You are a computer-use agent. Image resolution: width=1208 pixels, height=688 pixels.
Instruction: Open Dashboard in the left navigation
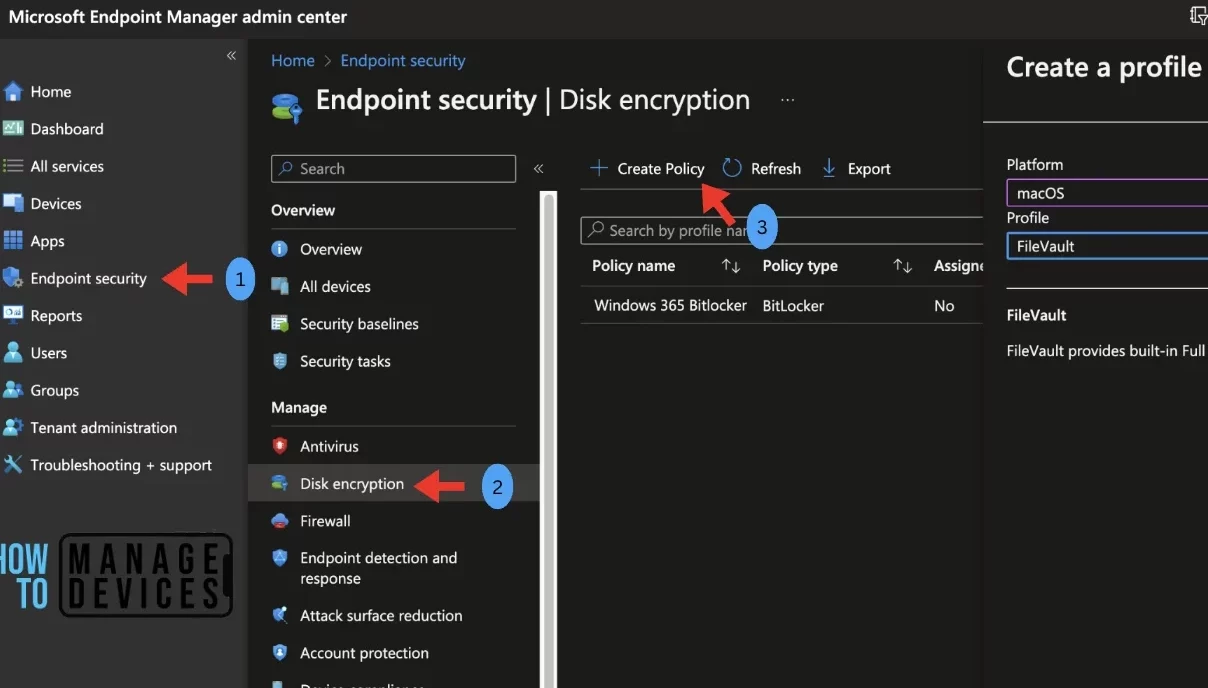click(67, 129)
